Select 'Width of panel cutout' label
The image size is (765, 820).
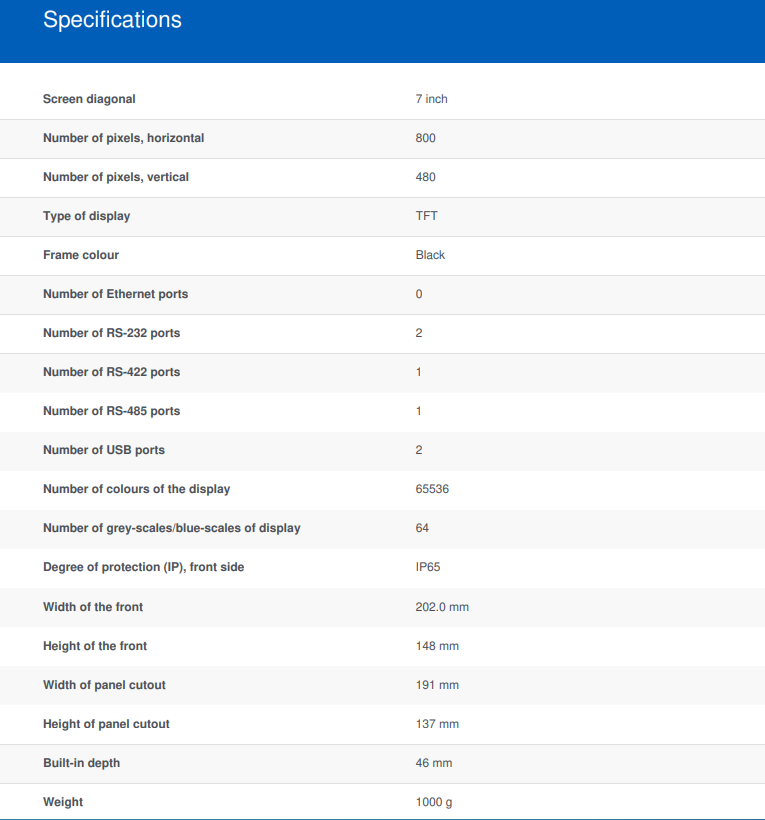(104, 685)
